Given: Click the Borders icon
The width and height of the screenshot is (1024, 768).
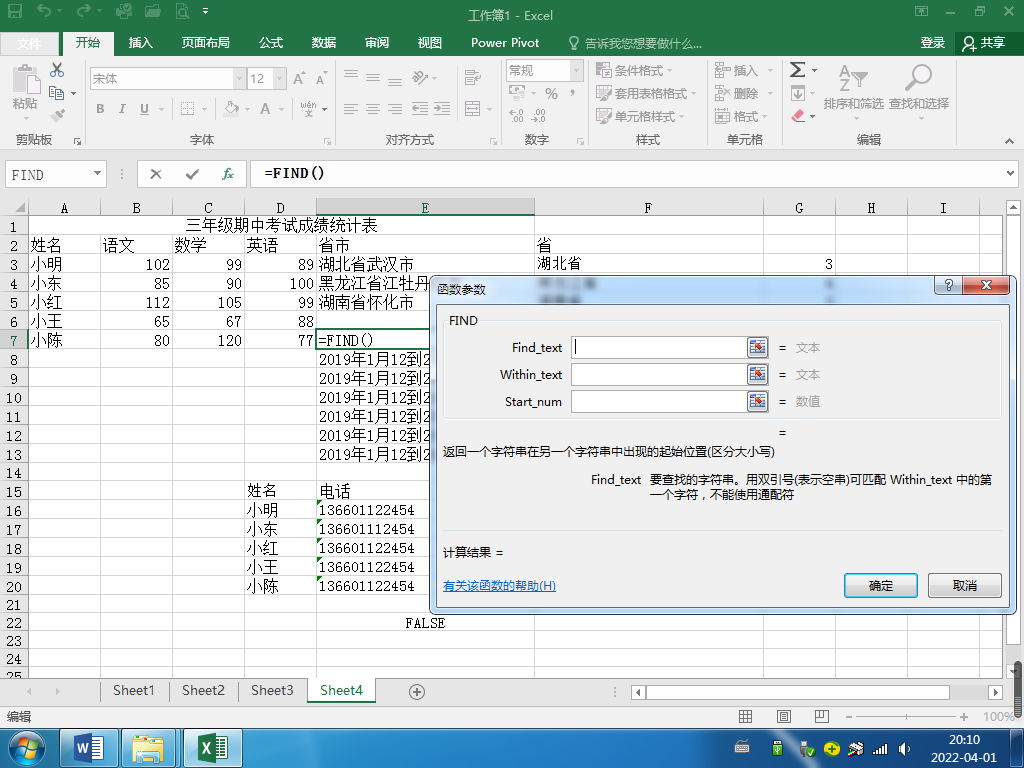Looking at the screenshot, I should click(187, 108).
